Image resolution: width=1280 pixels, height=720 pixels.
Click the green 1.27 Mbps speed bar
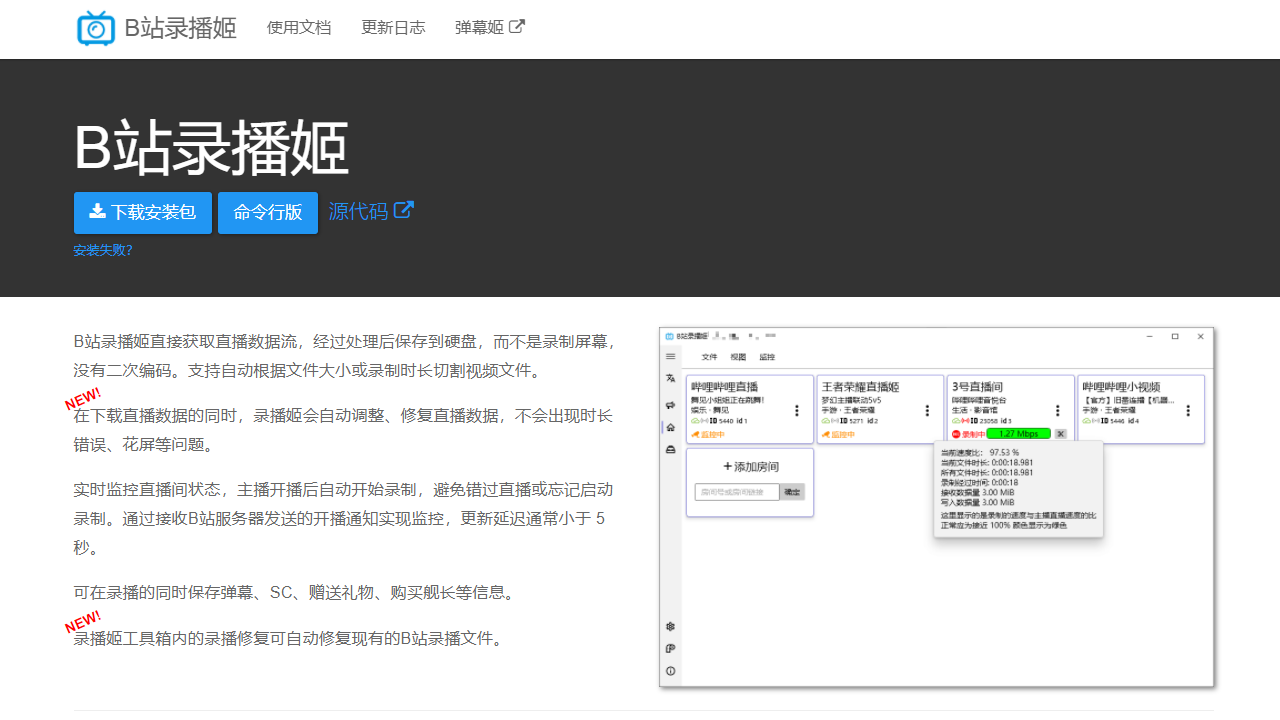click(x=1019, y=434)
